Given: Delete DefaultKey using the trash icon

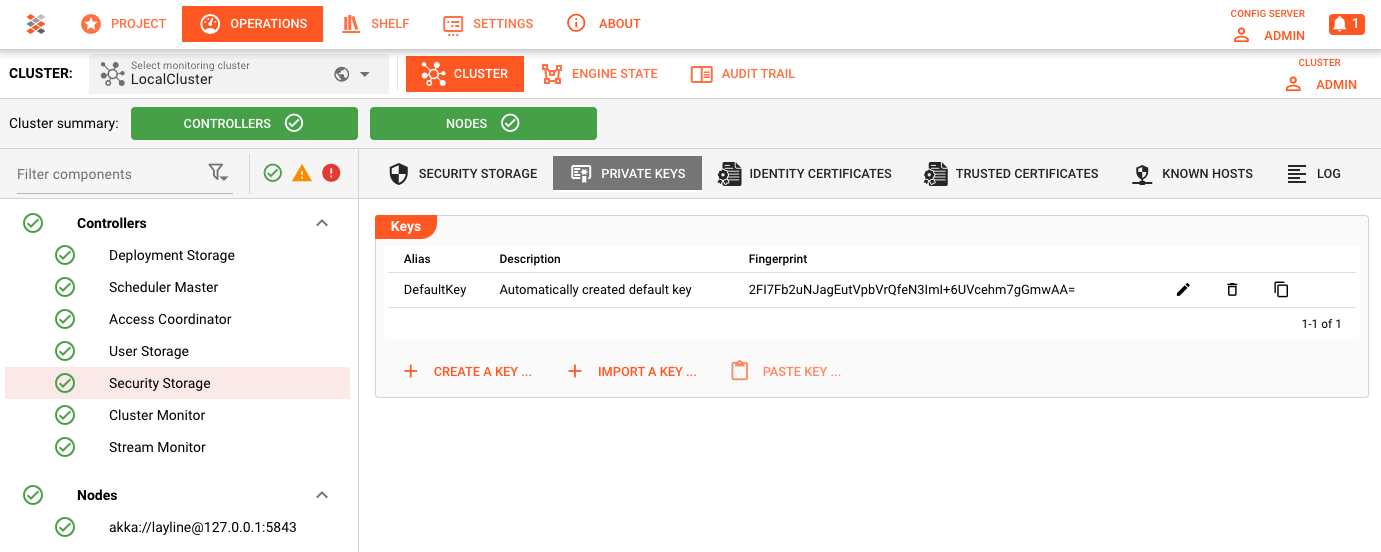Looking at the screenshot, I should click(1232, 290).
